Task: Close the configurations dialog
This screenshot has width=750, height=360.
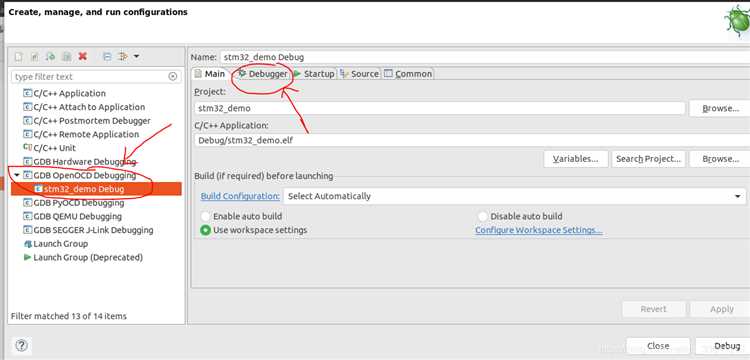Action: point(658,346)
